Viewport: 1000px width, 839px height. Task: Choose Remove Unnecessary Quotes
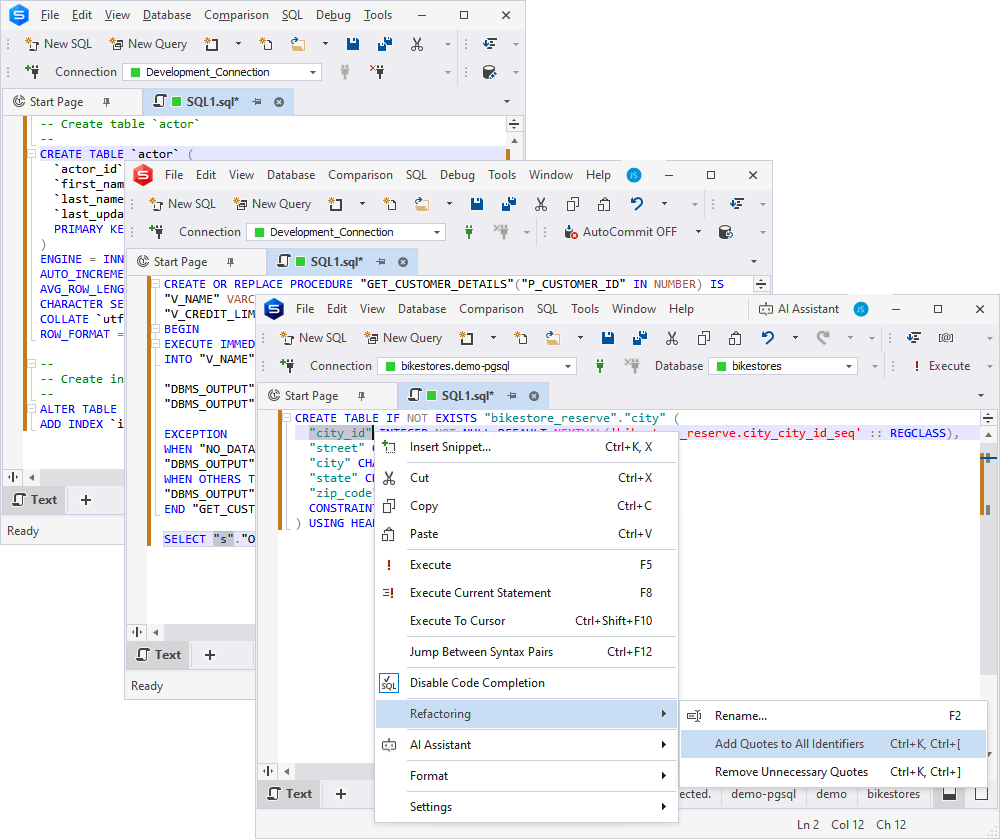coord(833,772)
